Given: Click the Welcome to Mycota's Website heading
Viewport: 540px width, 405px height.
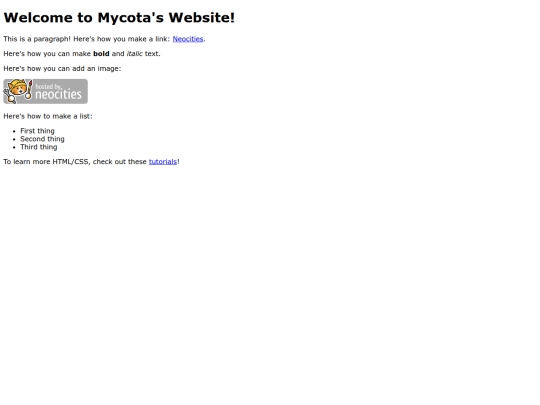Looking at the screenshot, I should point(119,18).
